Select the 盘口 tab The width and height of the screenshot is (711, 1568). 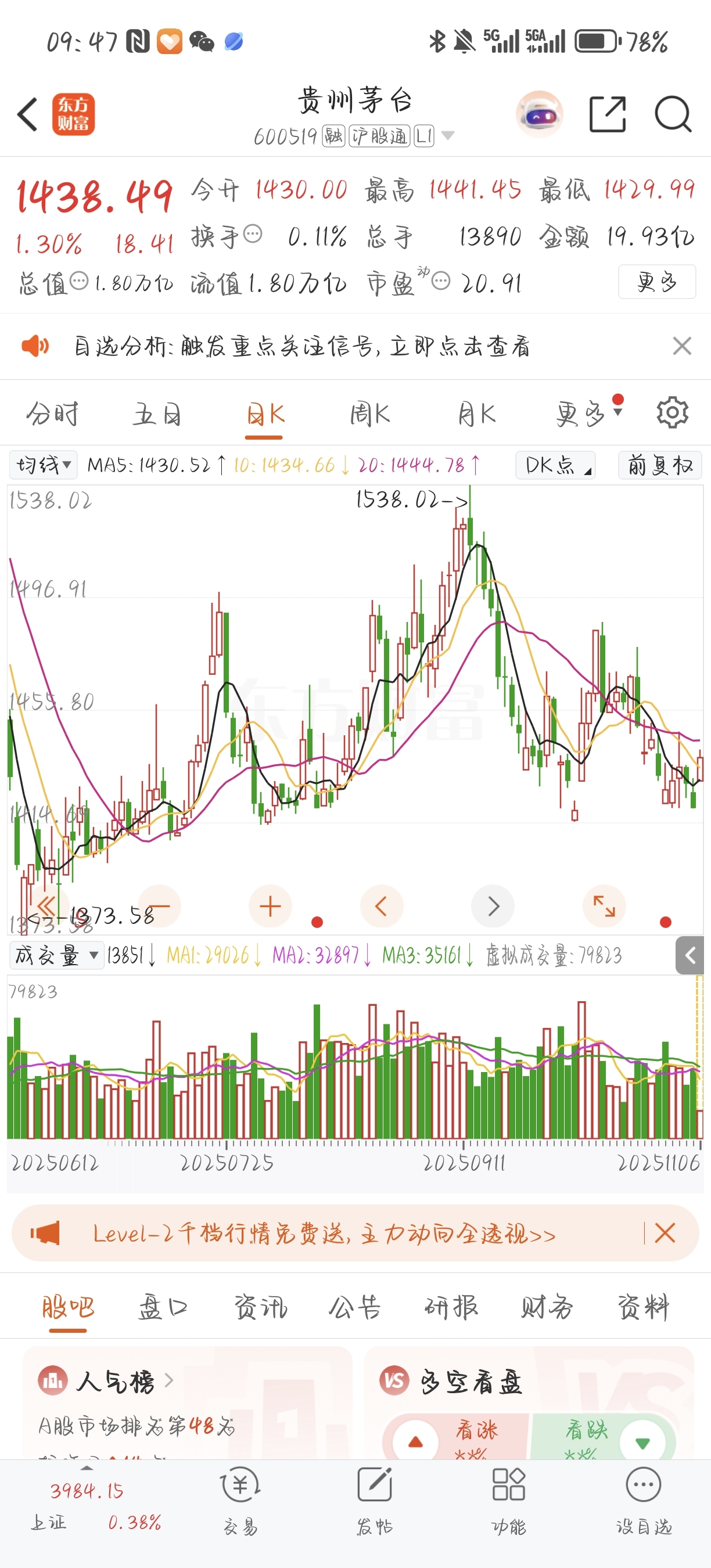point(163,1307)
